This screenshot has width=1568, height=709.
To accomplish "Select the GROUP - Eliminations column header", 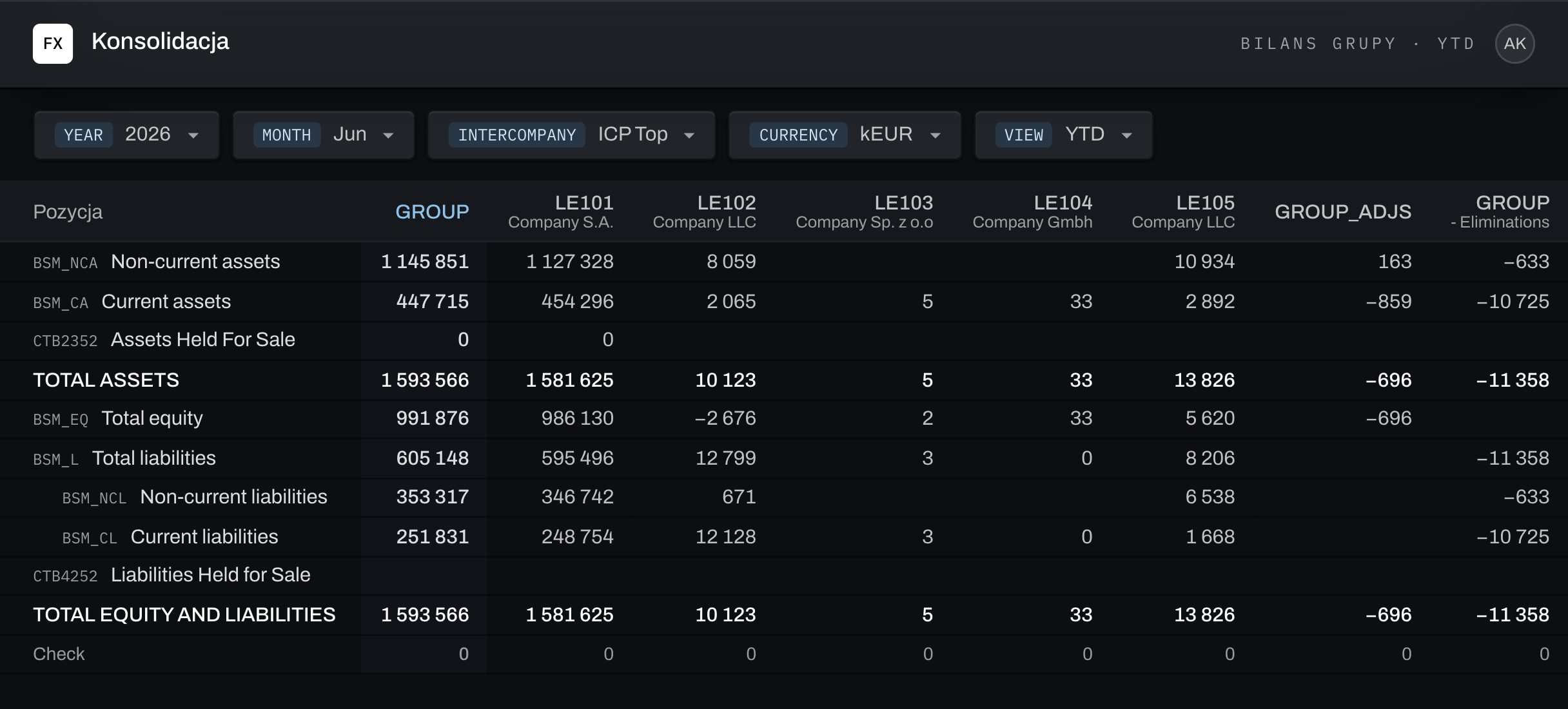I will (1500, 211).
